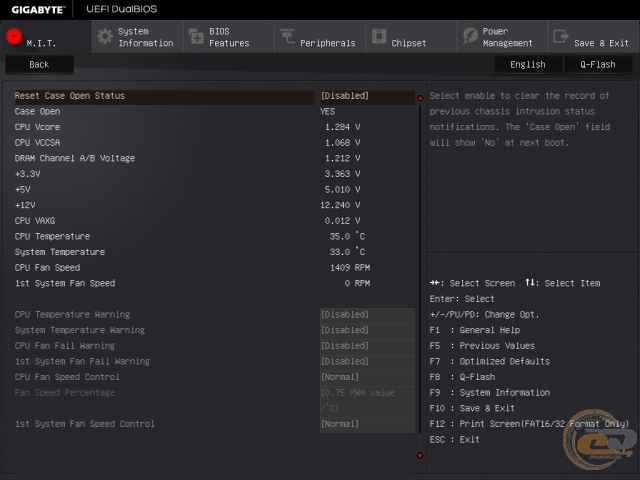
Task: Click the 0.012 V VAXG reading
Action: tap(342, 221)
